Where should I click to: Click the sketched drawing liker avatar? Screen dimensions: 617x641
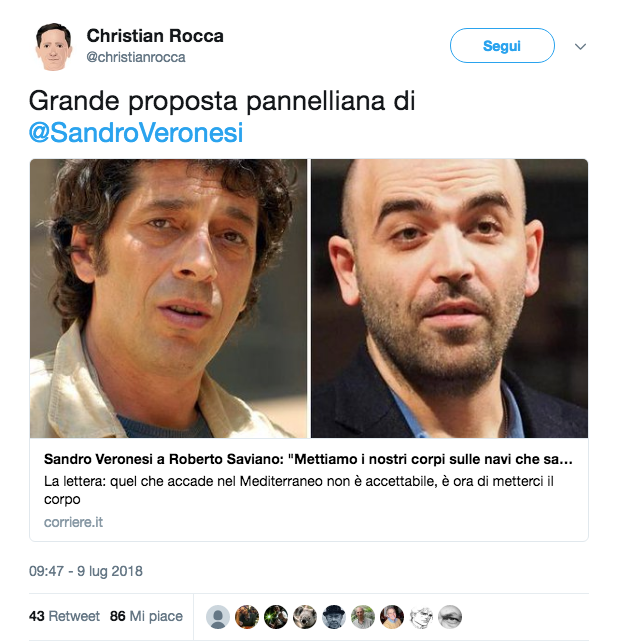click(x=421, y=617)
